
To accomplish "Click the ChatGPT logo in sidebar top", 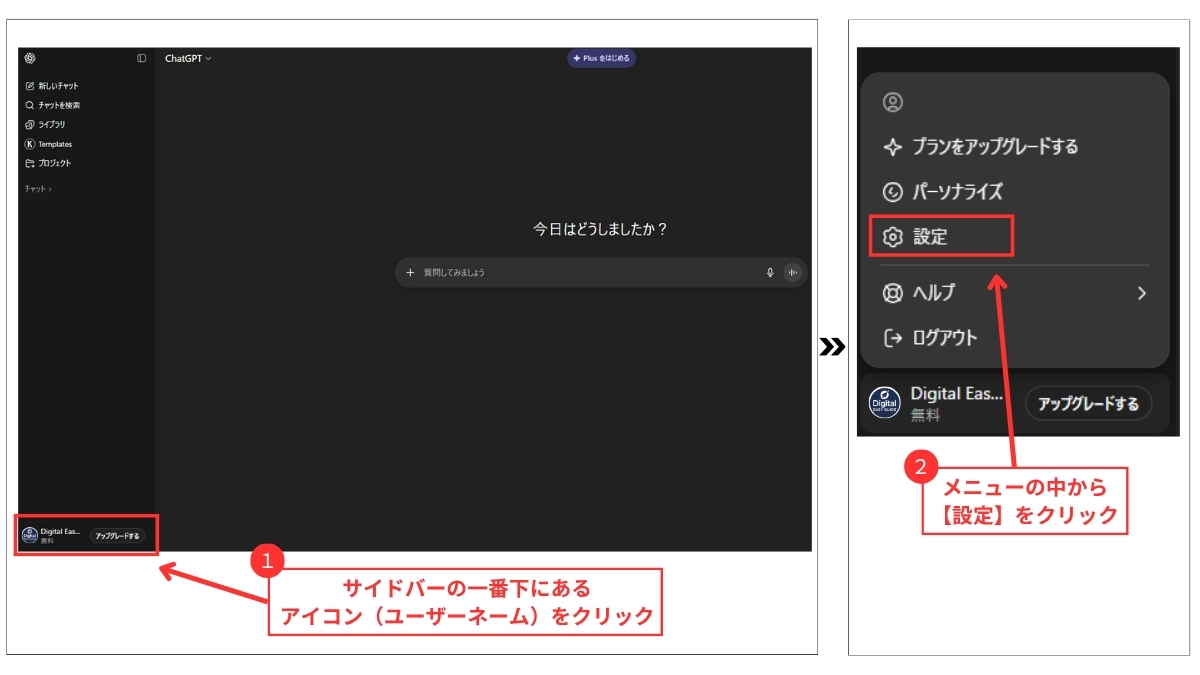I will tap(30, 58).
